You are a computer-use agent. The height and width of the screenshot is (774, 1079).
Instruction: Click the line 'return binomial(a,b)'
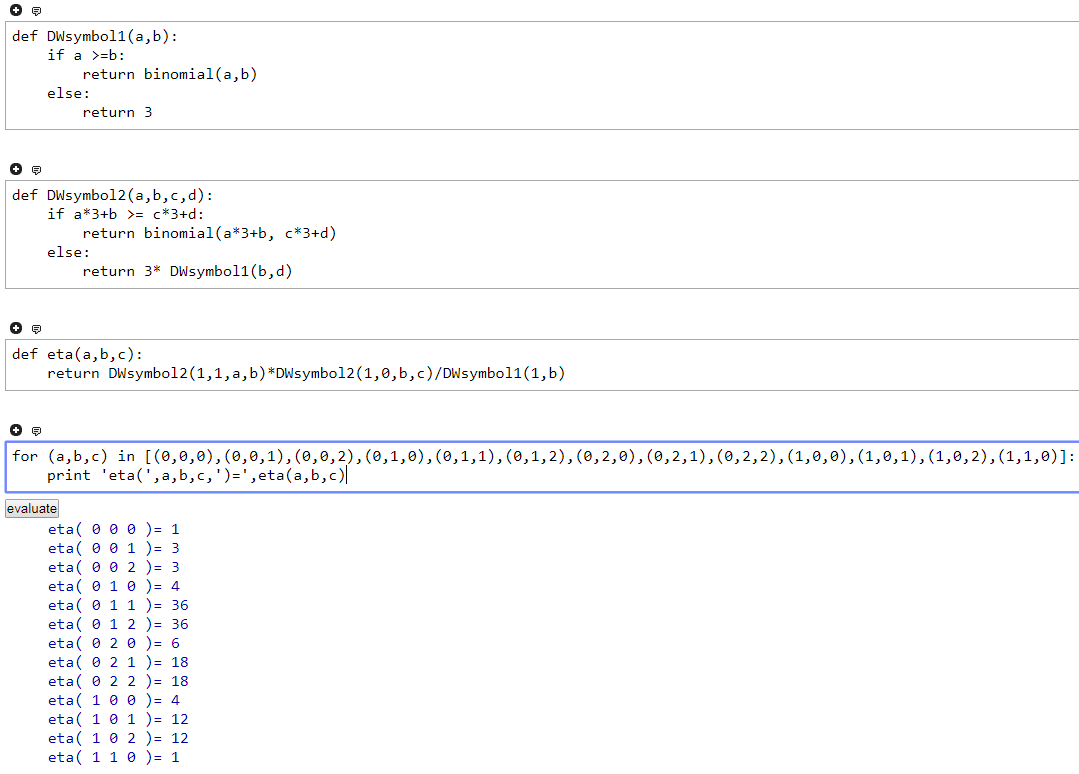tap(169, 74)
